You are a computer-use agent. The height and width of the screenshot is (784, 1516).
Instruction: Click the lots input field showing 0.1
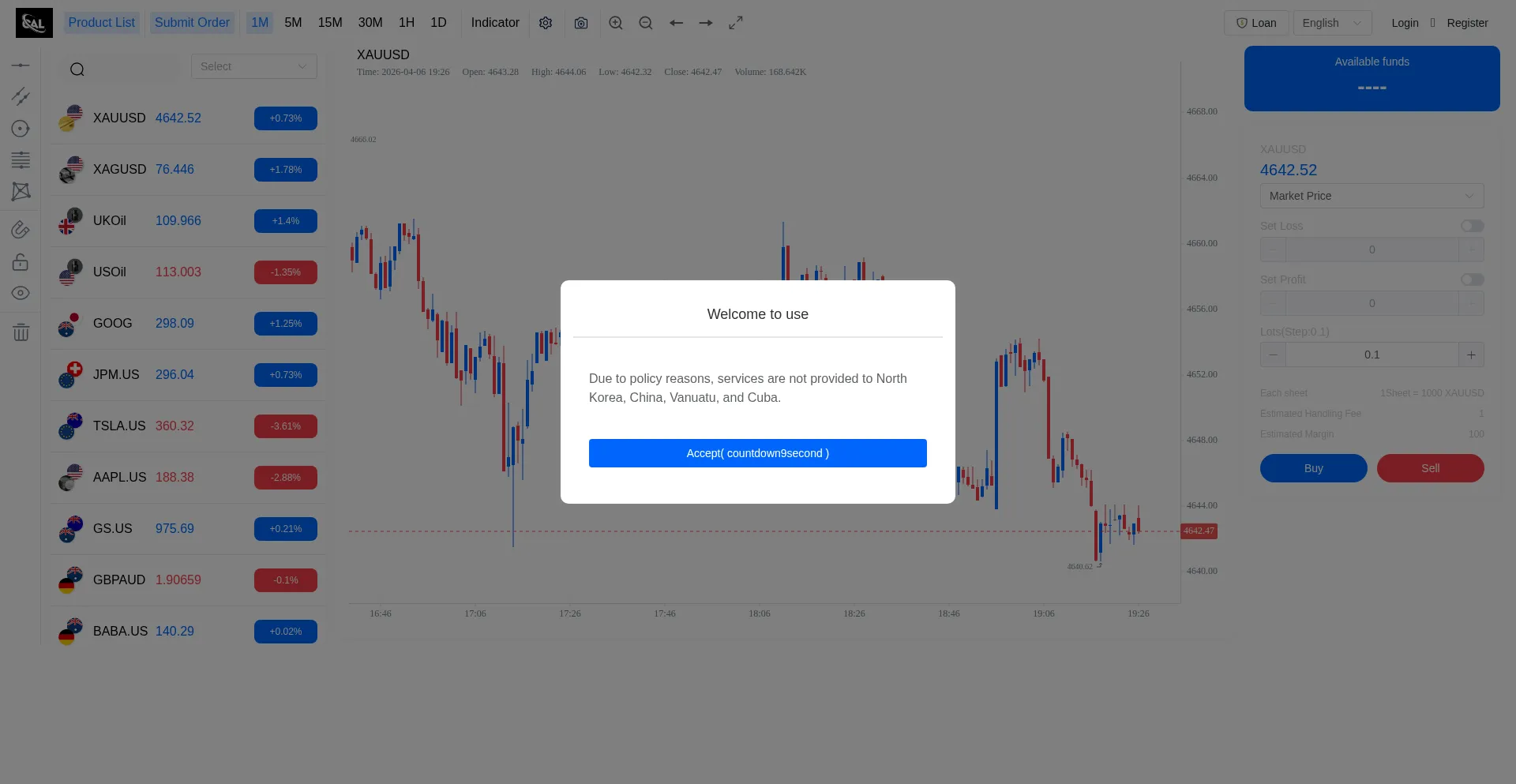coord(1372,354)
